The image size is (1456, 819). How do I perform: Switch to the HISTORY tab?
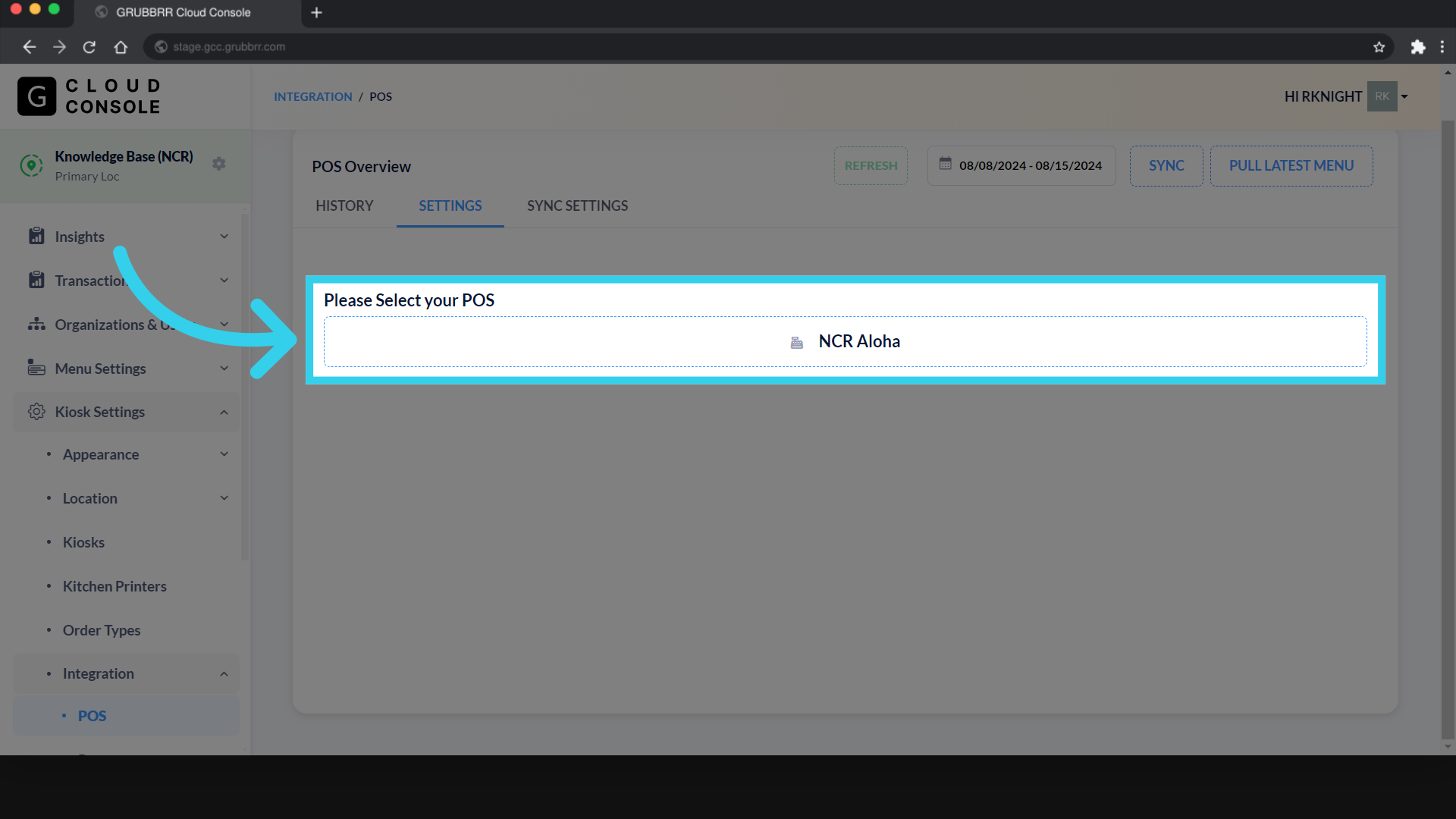pyautogui.click(x=344, y=206)
